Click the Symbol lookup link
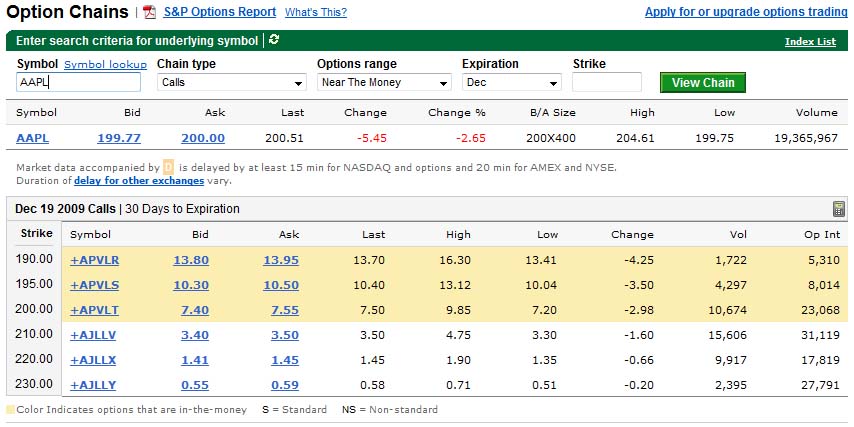The height and width of the screenshot is (427, 854). point(106,65)
